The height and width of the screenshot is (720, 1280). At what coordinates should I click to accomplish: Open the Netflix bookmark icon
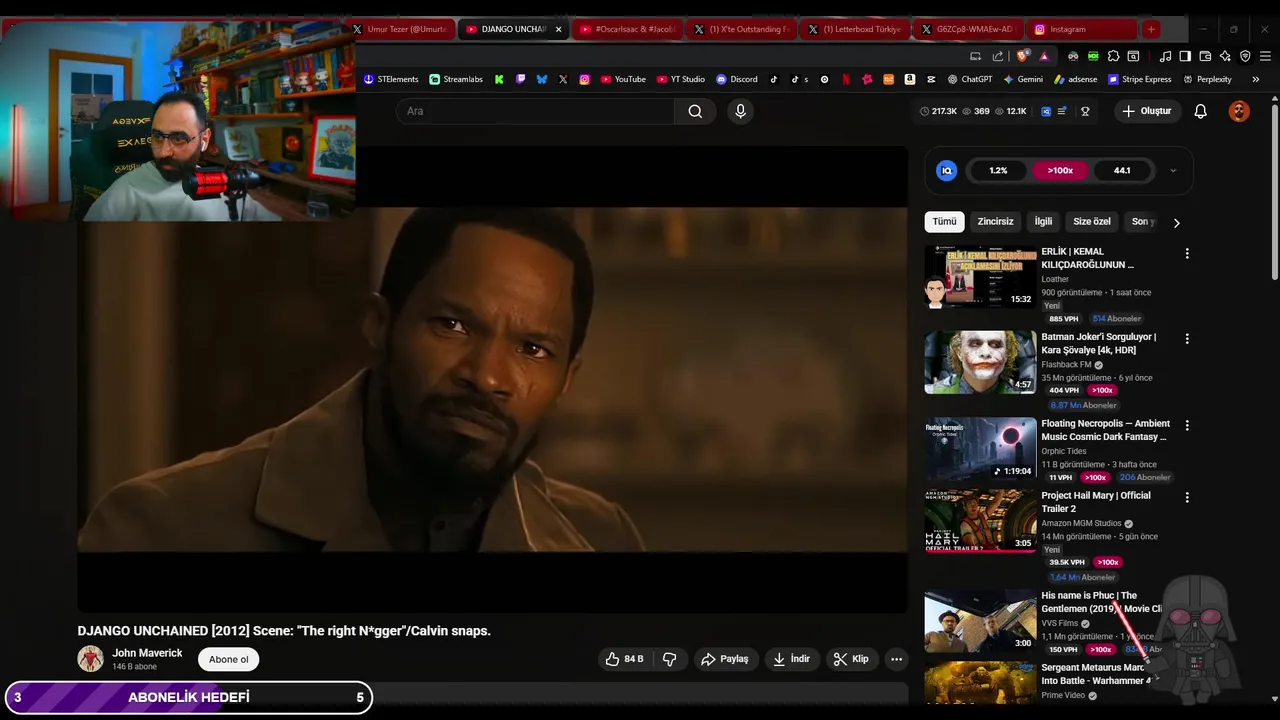[x=846, y=79]
